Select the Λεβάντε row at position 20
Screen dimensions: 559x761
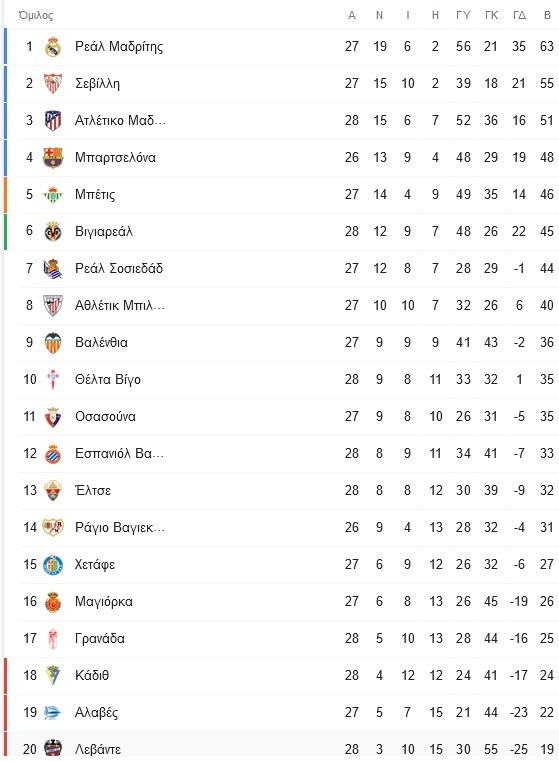[281, 746]
